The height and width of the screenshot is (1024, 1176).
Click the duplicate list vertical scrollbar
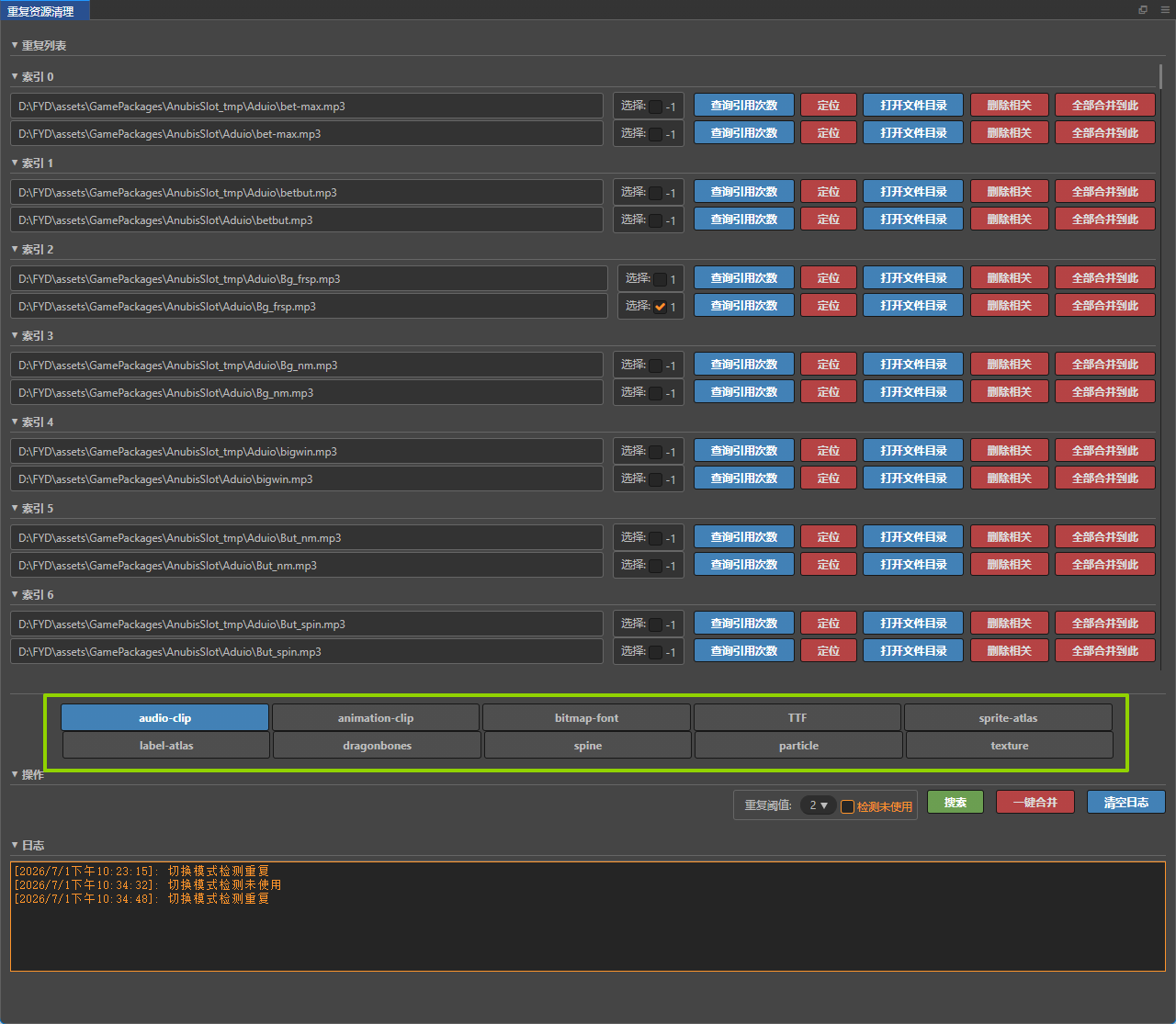(1161, 77)
